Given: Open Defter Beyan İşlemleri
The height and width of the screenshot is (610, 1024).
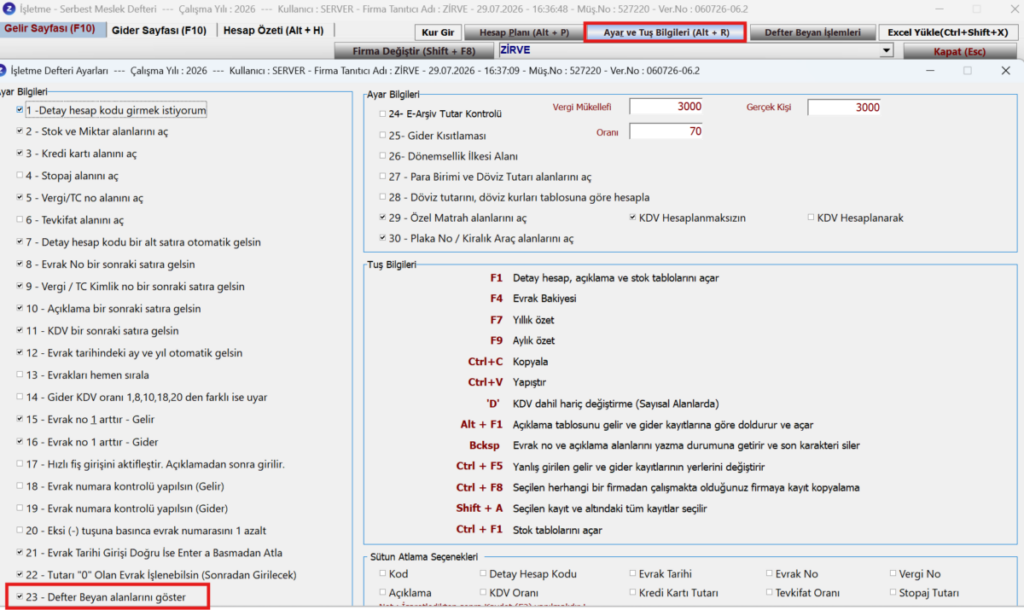Looking at the screenshot, I should [812, 32].
